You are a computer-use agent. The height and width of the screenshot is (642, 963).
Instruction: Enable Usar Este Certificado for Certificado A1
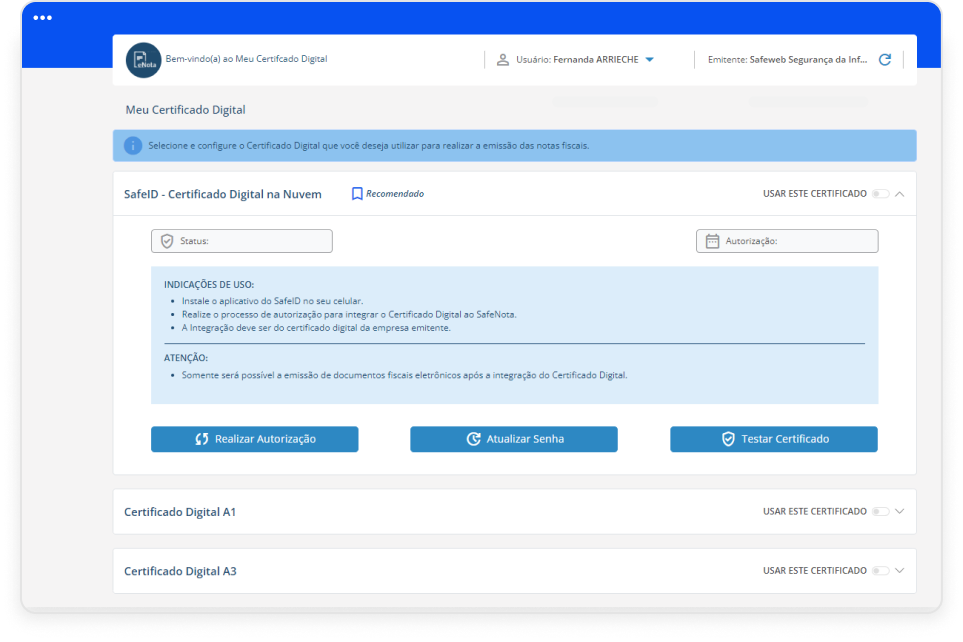880,512
